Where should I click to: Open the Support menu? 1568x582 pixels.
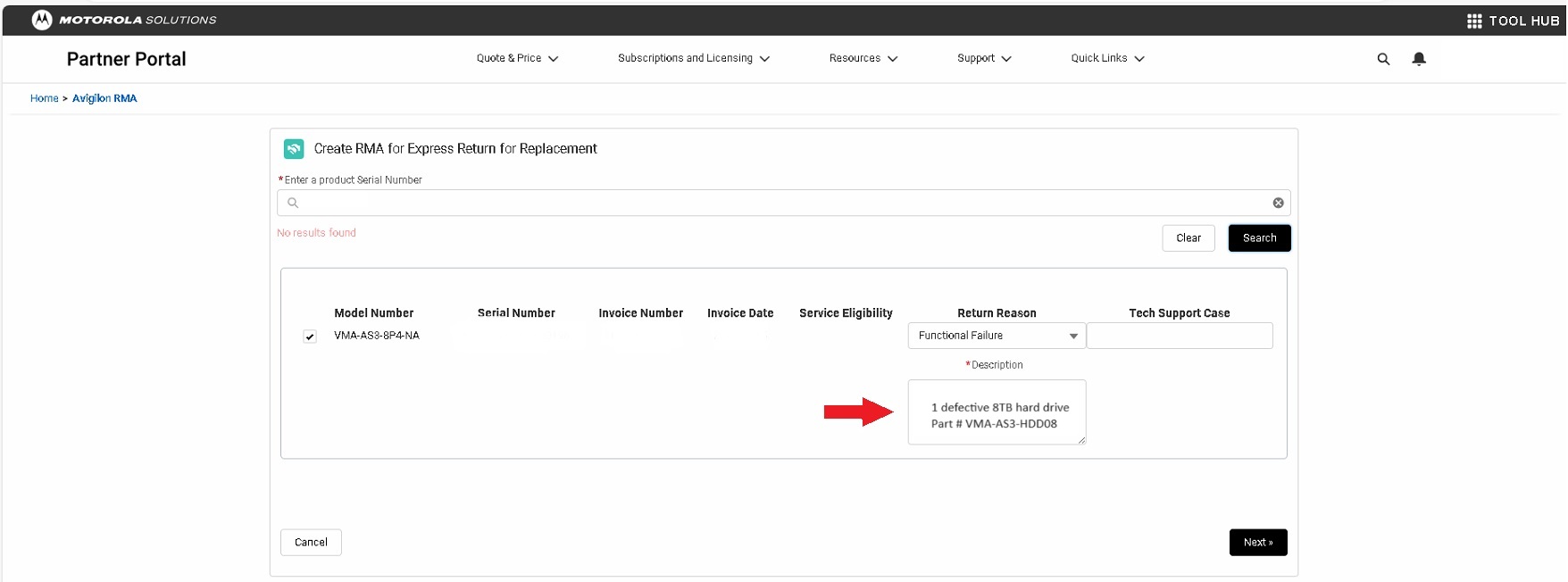click(x=983, y=58)
